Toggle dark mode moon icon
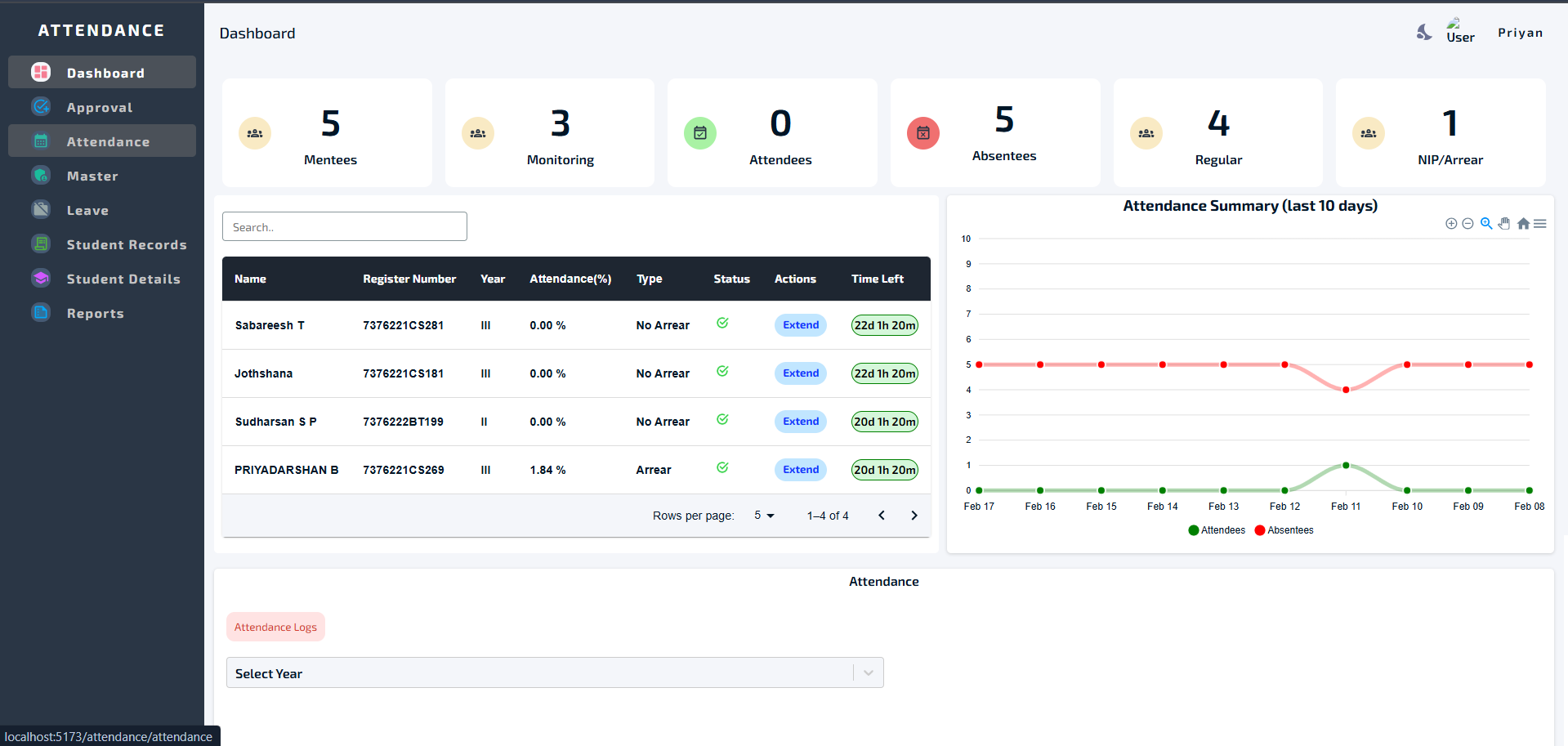Image resolution: width=1568 pixels, height=746 pixels. 1424,32
